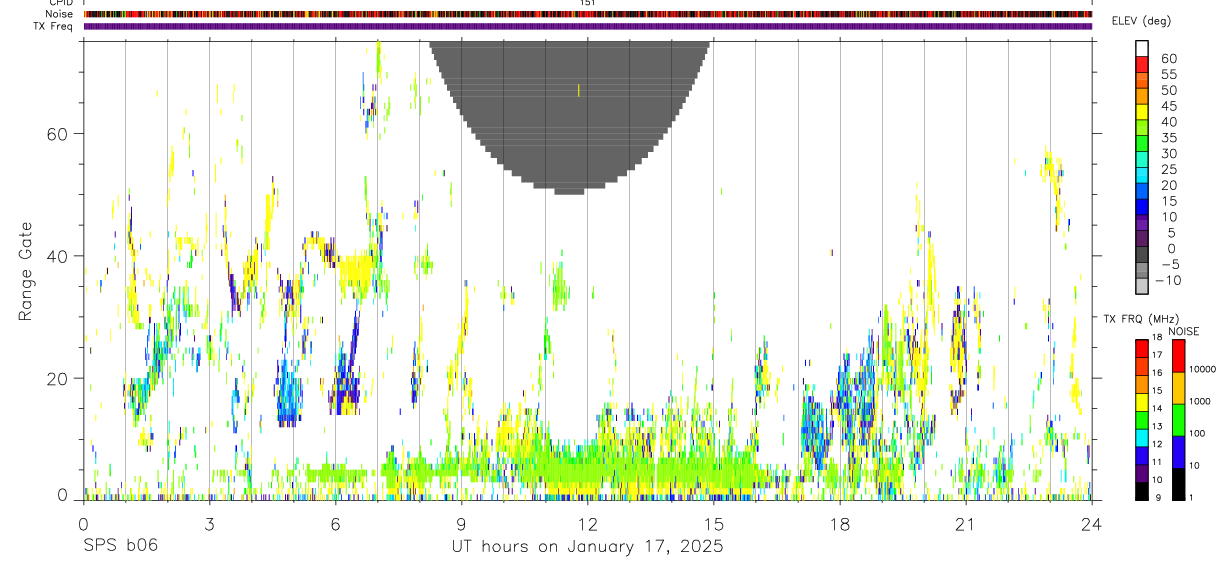
Task: Click the '11' label on TX FRQ scale
Action: point(1157,461)
